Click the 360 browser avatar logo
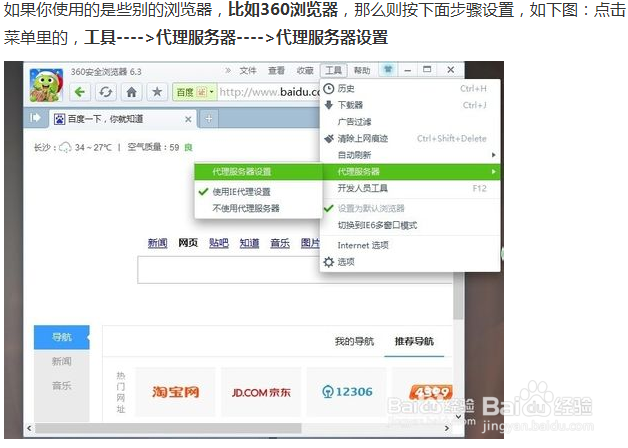 coord(46,85)
